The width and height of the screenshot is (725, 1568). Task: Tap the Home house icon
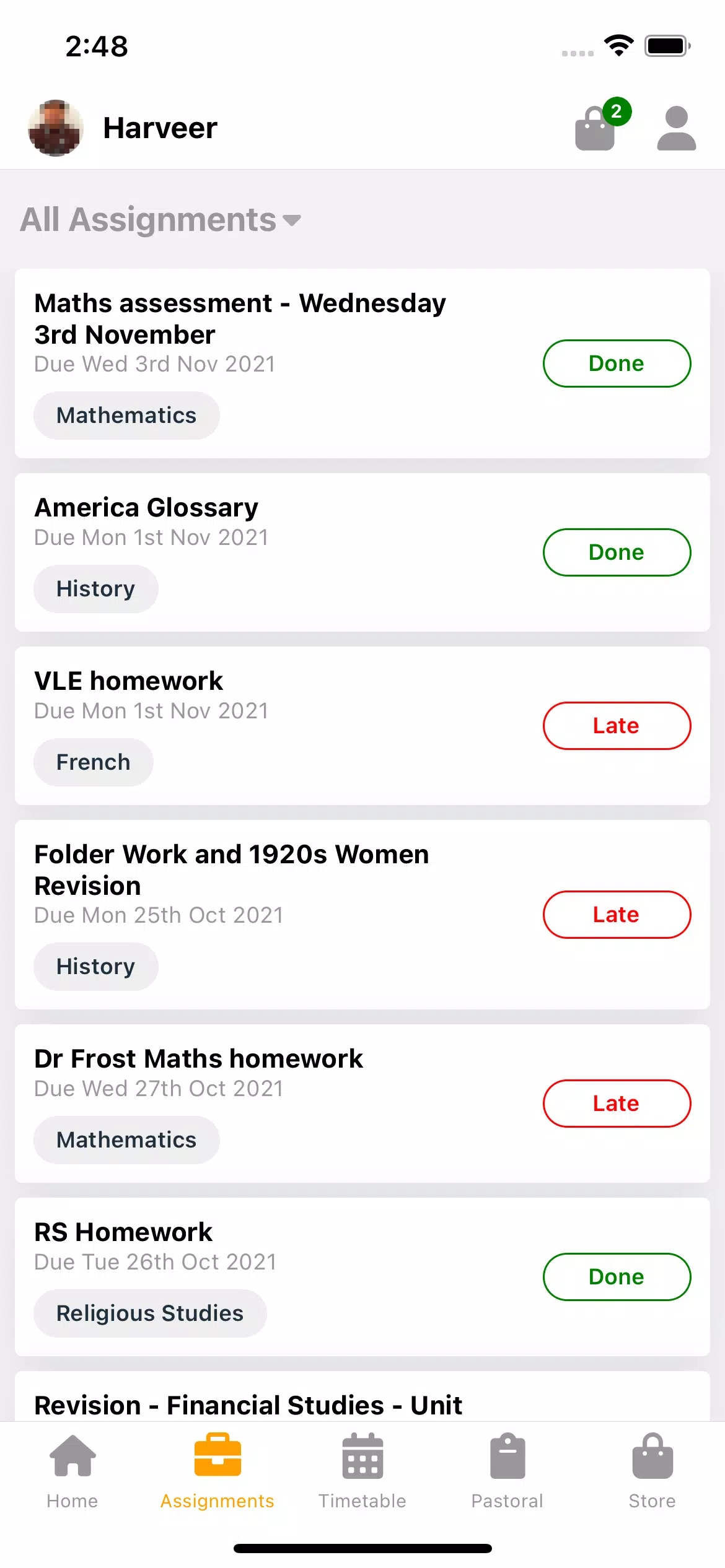(72, 1455)
